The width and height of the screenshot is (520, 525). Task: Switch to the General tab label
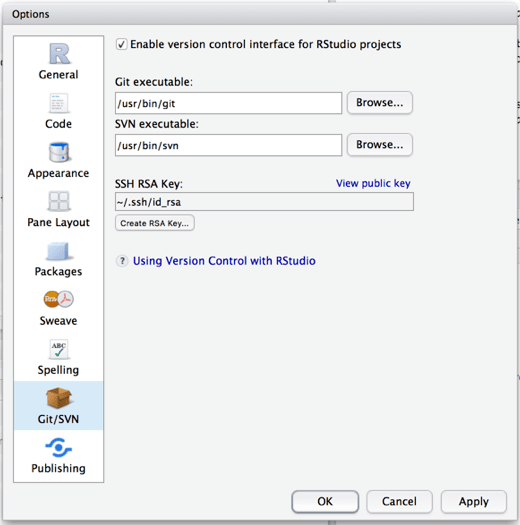tap(58, 74)
